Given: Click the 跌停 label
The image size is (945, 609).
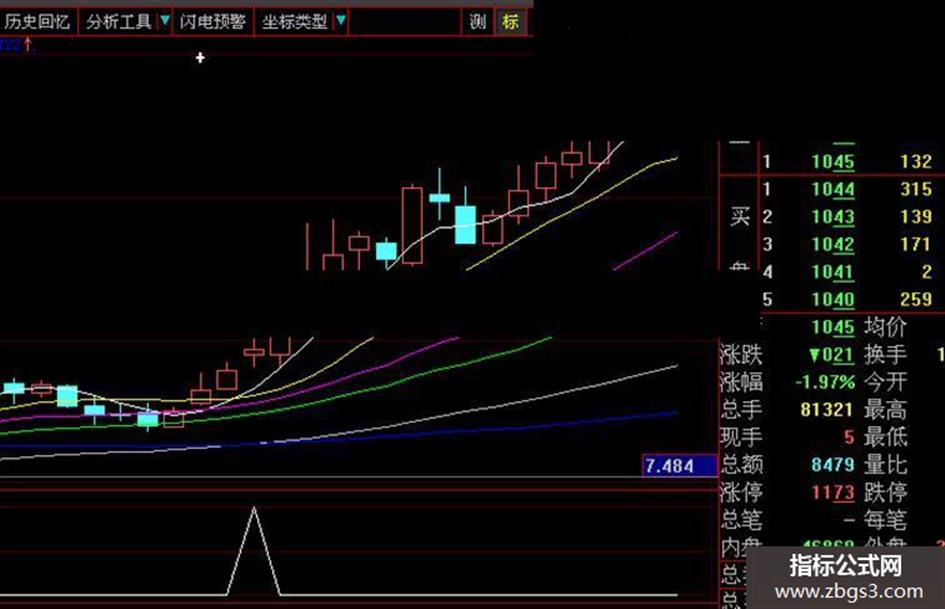Looking at the screenshot, I should (x=885, y=493).
